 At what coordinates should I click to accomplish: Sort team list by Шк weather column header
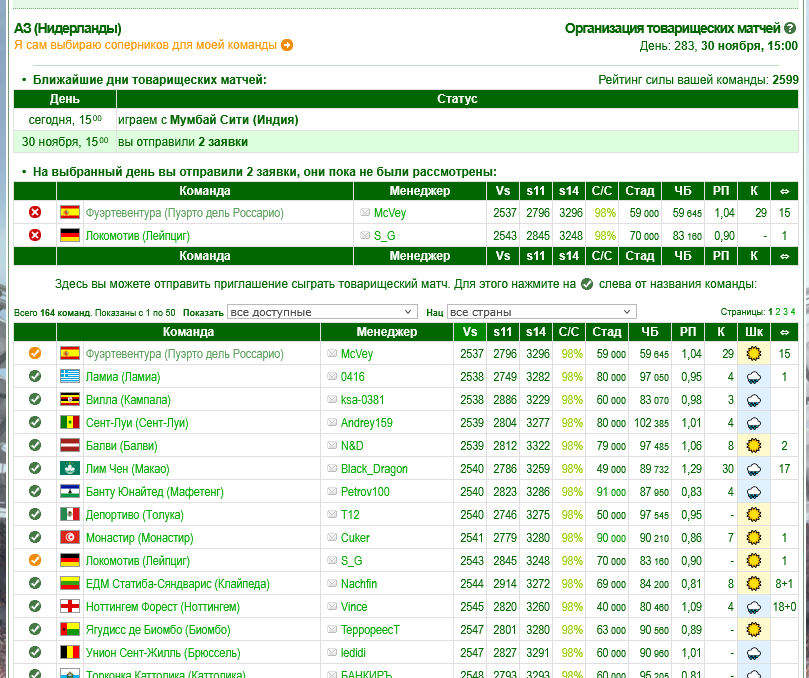click(x=754, y=332)
